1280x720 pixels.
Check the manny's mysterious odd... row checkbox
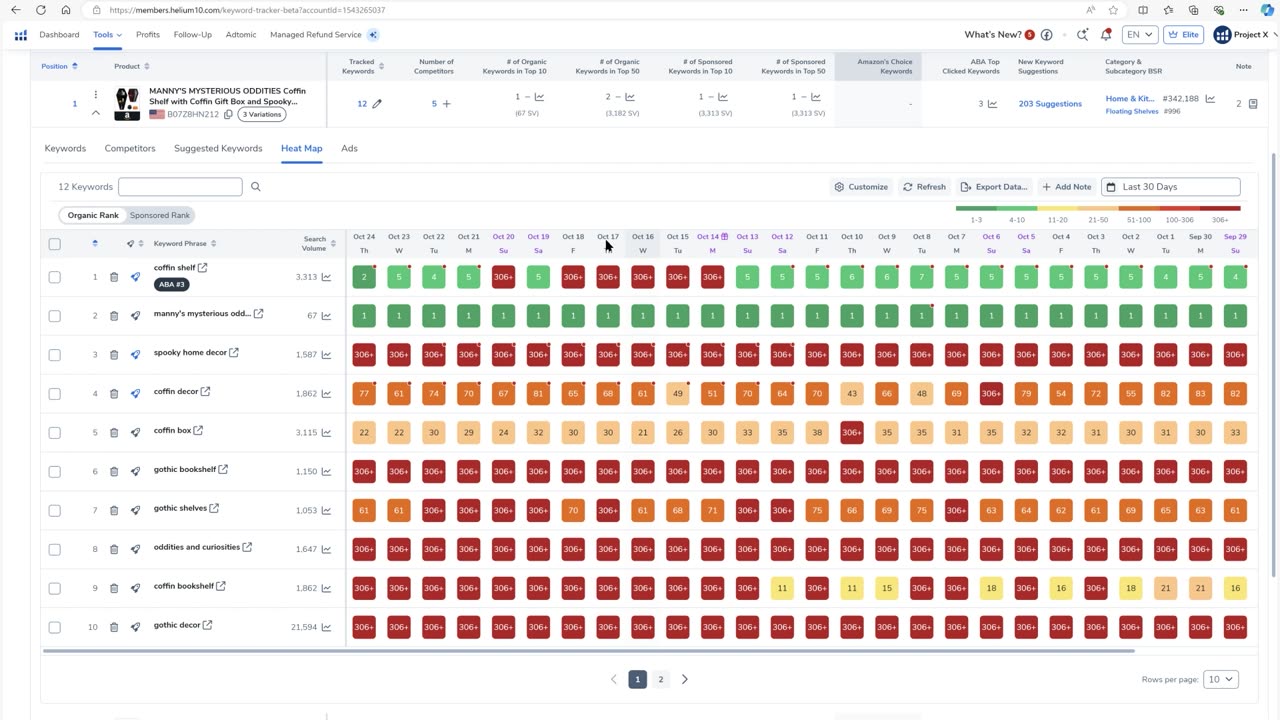click(55, 316)
